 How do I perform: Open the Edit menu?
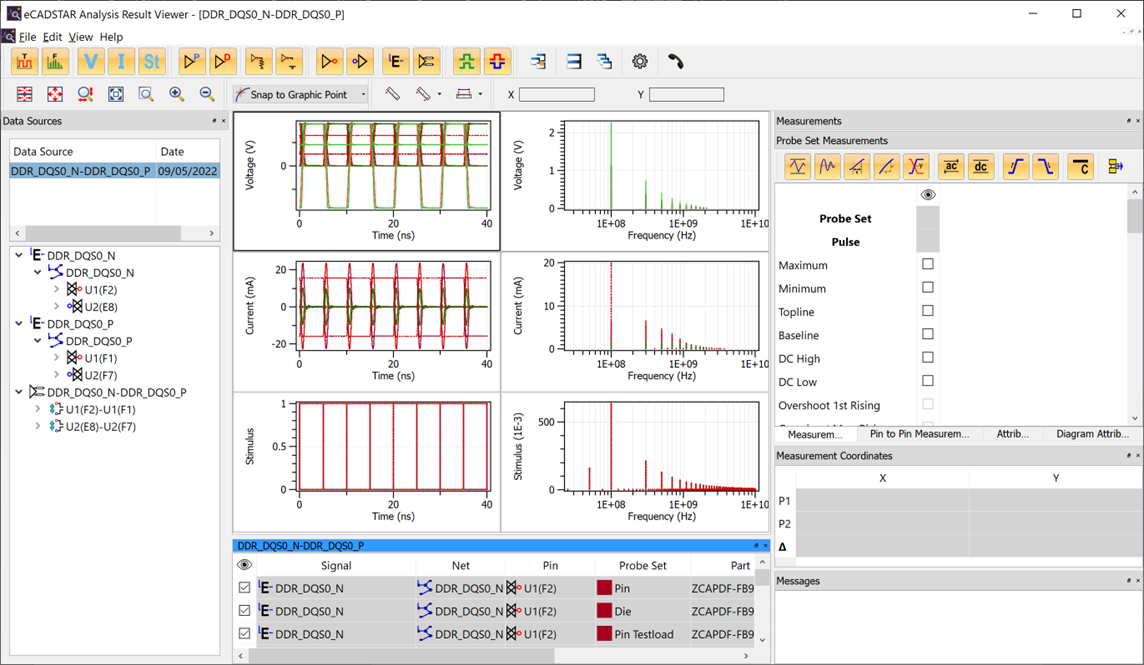[x=53, y=37]
